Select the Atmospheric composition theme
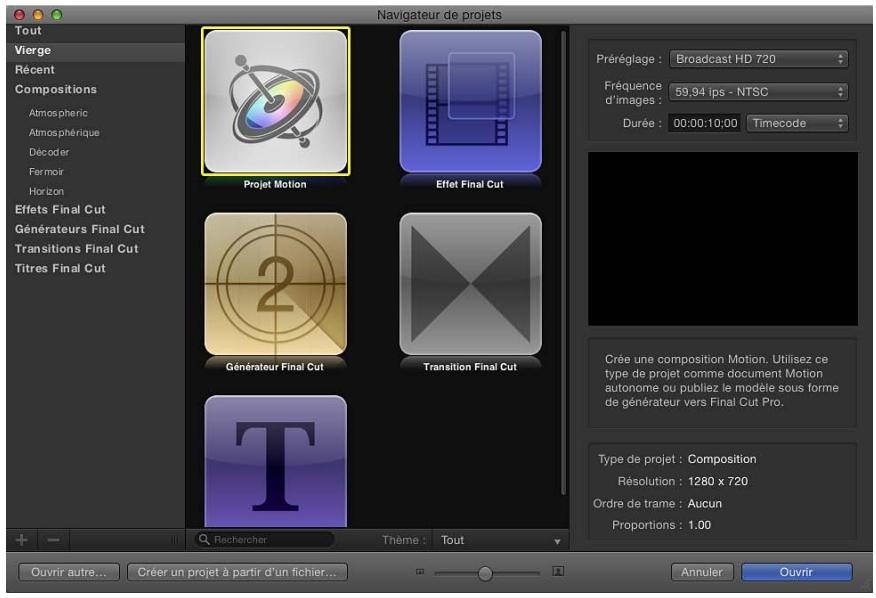This screenshot has height=598, width=876. coord(58,113)
